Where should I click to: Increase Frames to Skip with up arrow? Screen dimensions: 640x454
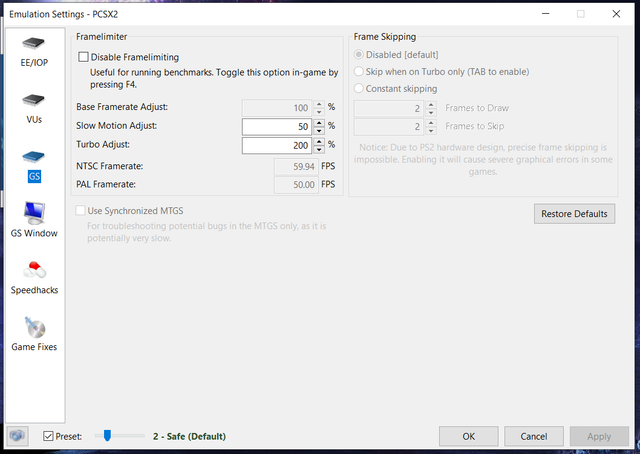point(431,122)
